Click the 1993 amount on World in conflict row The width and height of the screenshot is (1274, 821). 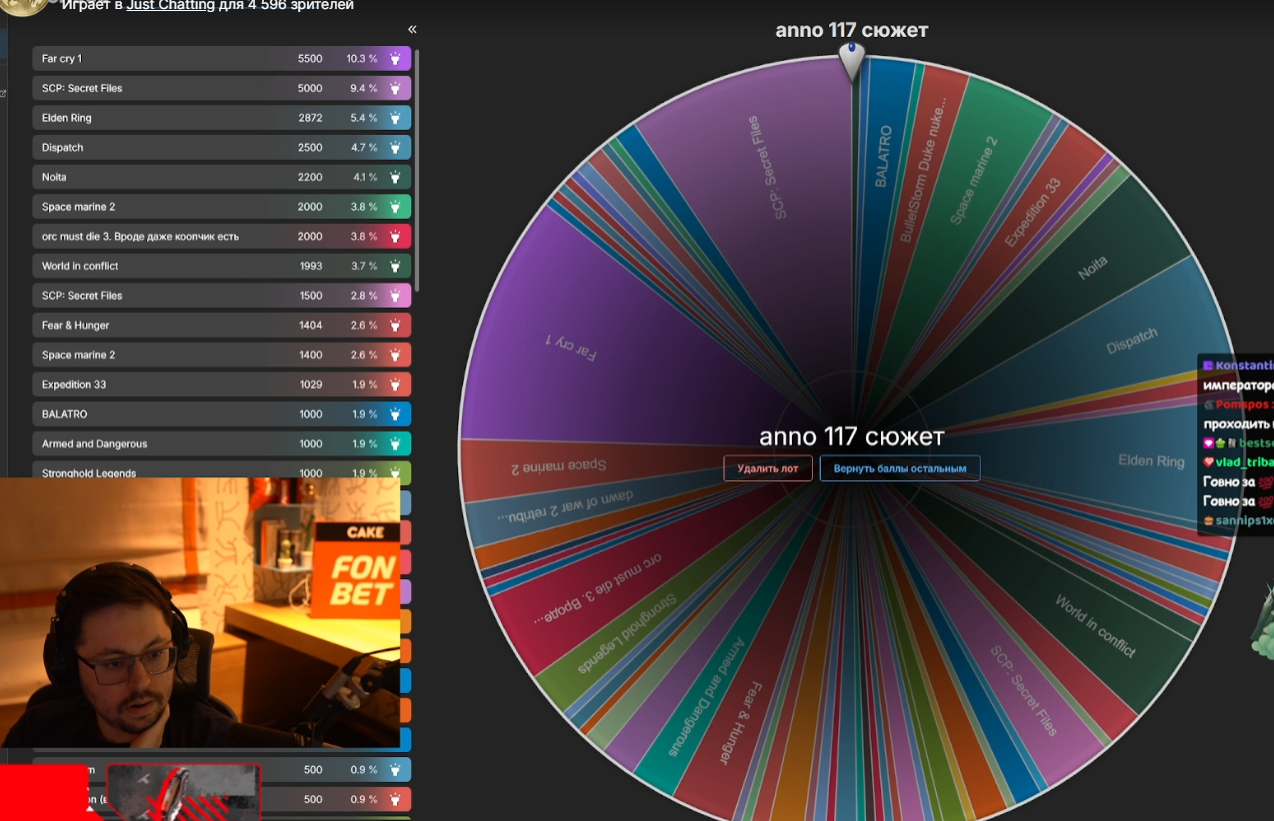[310, 266]
